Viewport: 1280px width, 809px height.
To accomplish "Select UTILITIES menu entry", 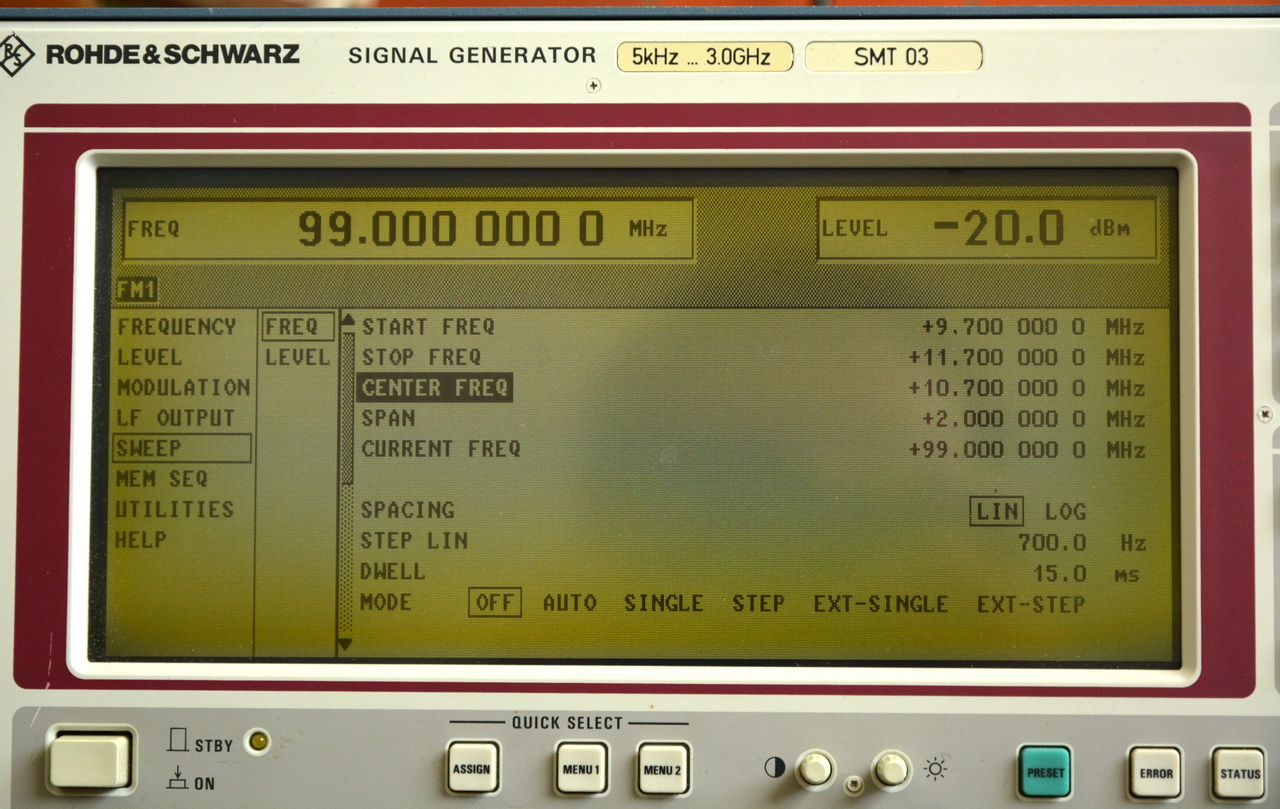I will tap(175, 509).
